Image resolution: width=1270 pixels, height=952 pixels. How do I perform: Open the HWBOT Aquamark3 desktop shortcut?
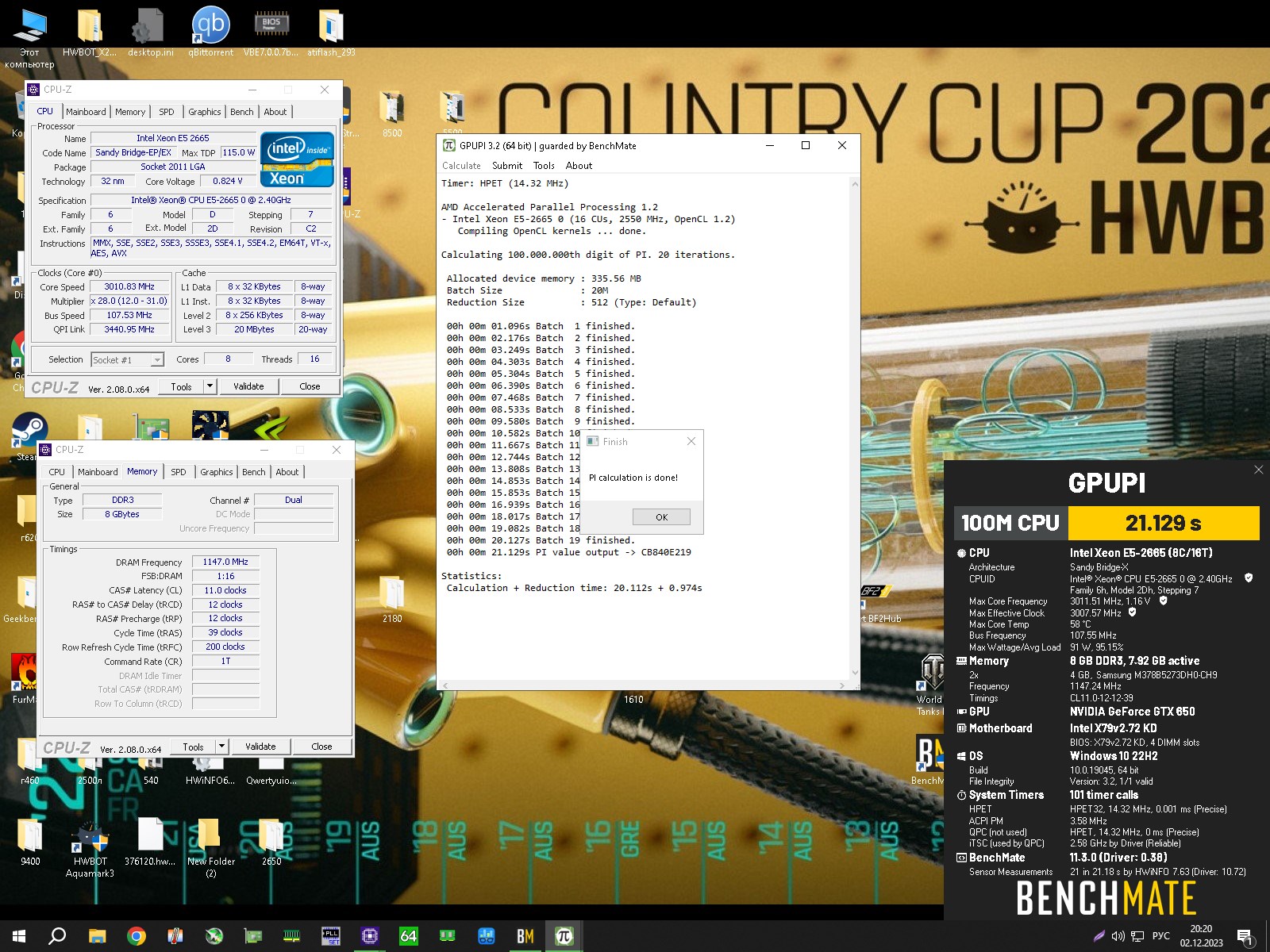click(x=90, y=849)
